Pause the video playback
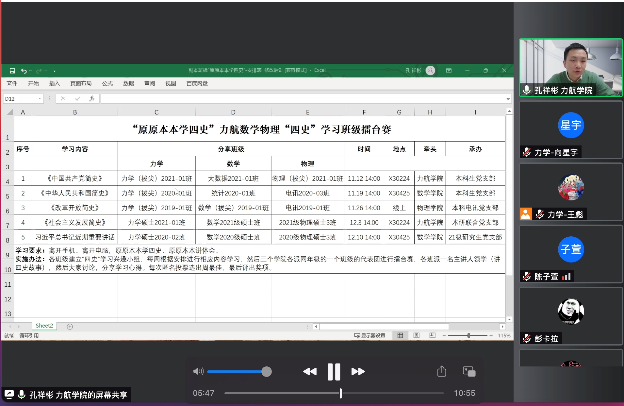624x406 pixels. coord(333,371)
